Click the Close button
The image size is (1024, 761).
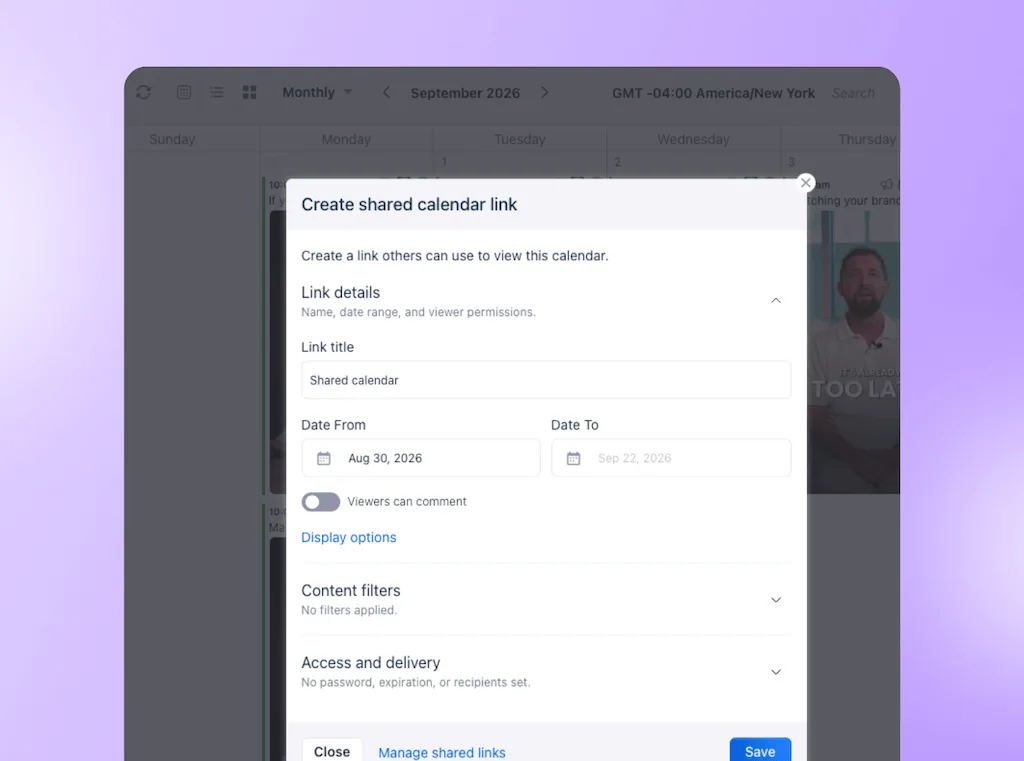(x=332, y=751)
